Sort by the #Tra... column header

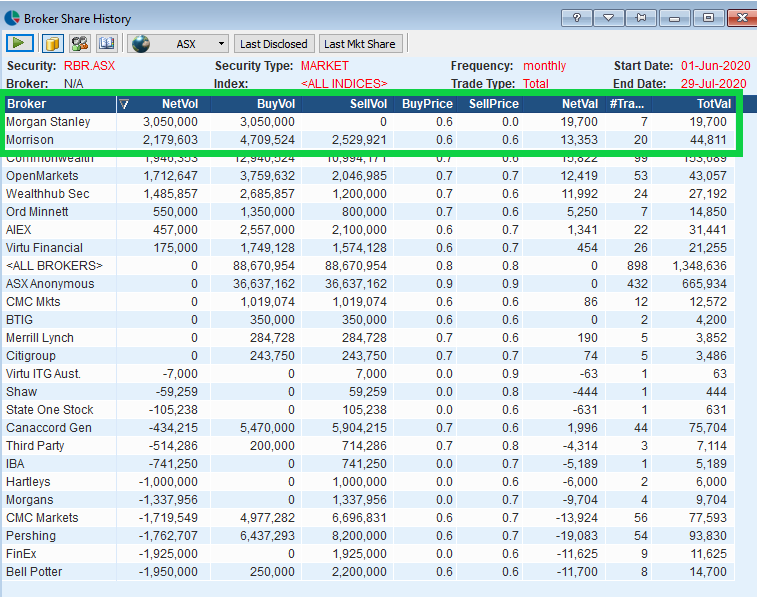(627, 104)
